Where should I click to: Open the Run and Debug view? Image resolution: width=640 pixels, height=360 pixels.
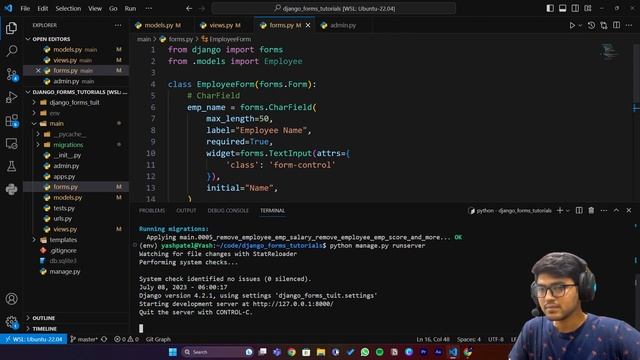tap(11, 97)
